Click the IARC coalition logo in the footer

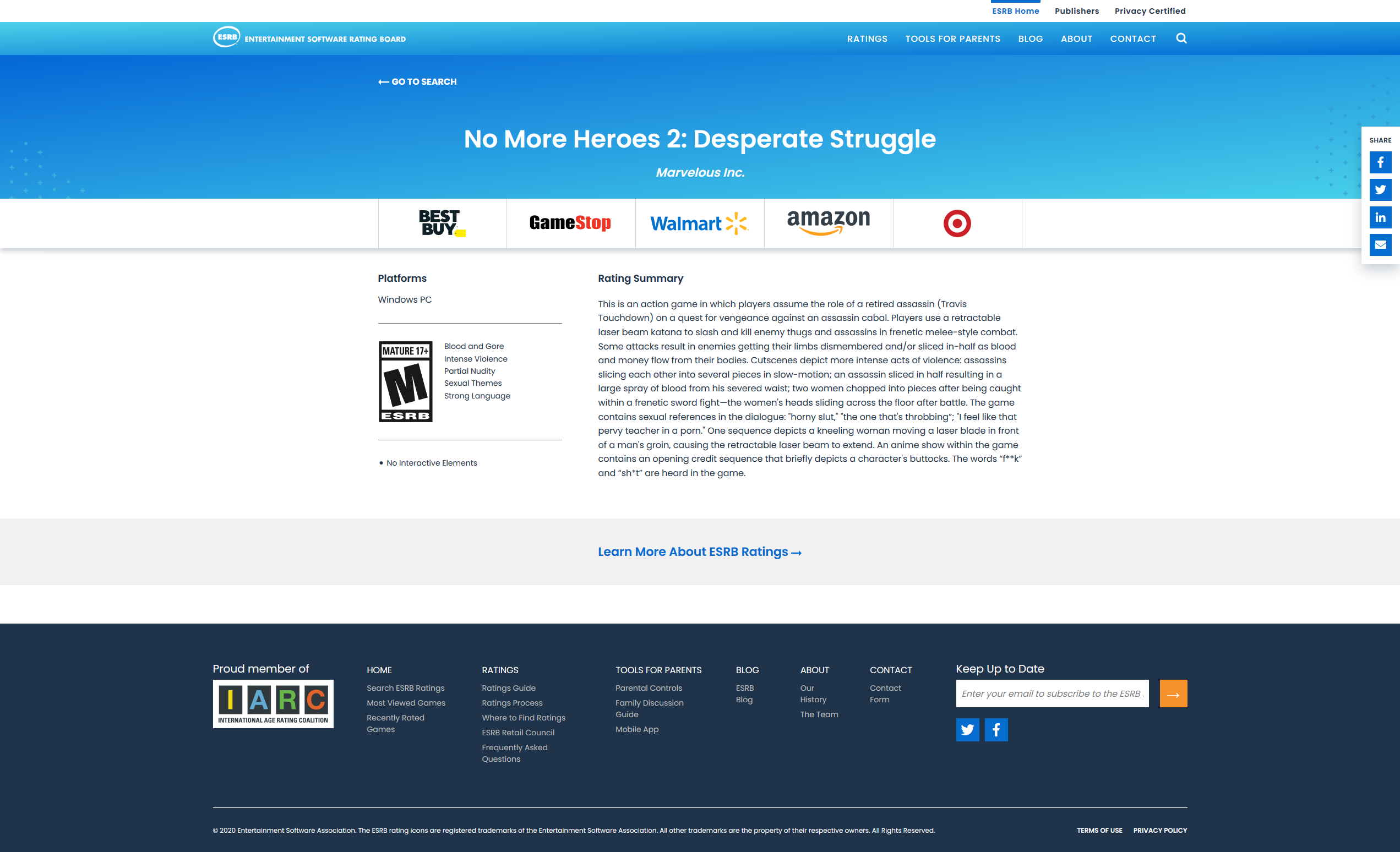click(x=273, y=704)
